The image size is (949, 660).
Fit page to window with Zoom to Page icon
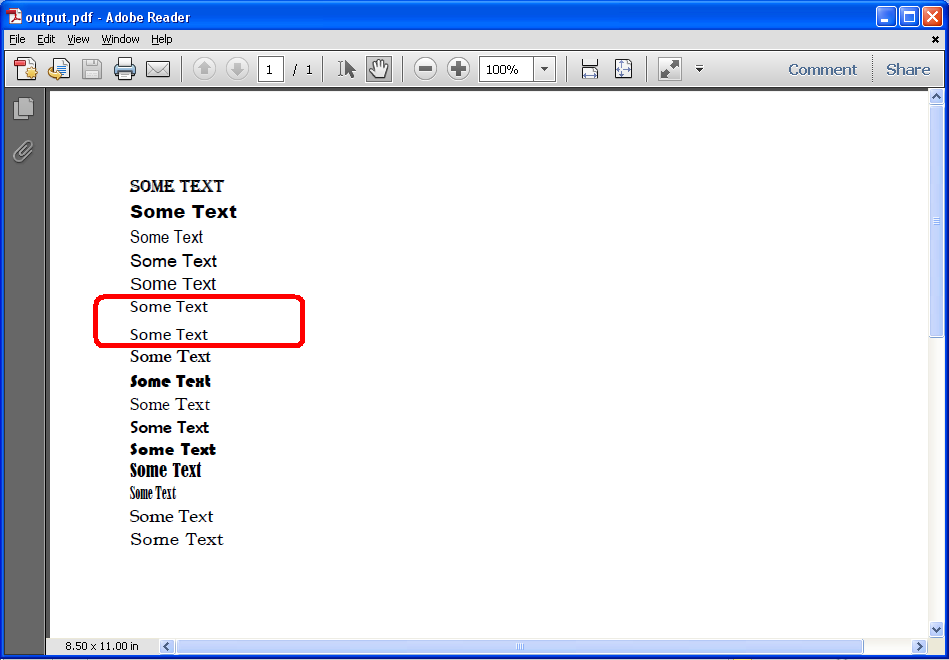623,69
